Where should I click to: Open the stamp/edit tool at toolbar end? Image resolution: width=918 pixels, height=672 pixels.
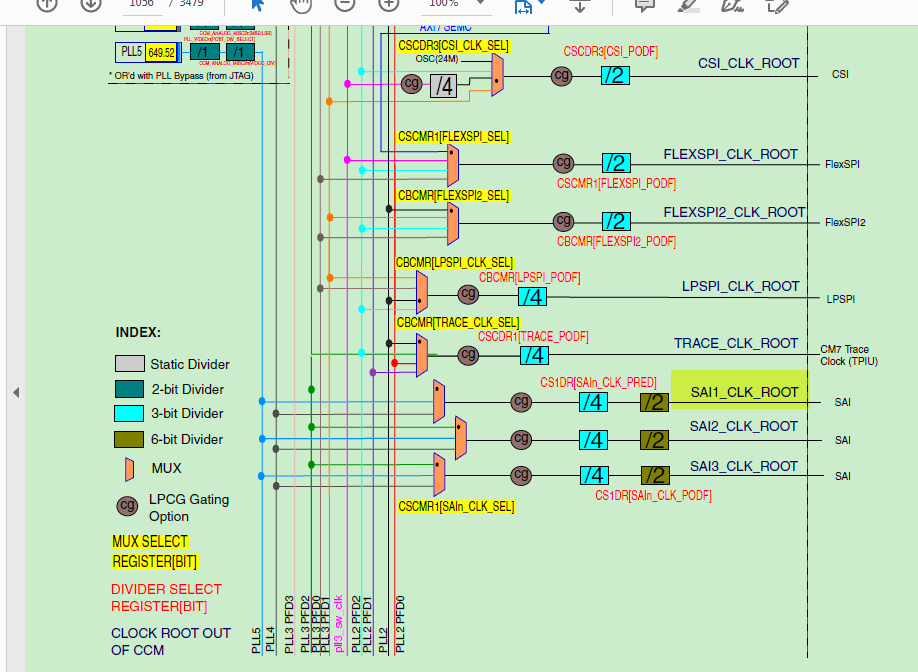(777, 5)
